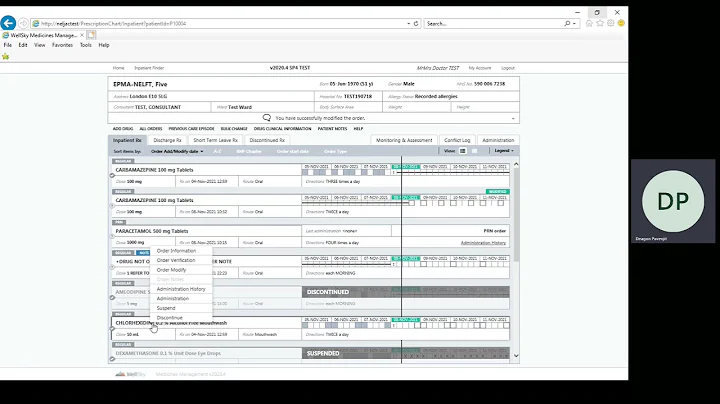Click the smiley feedback icon

point(621,23)
